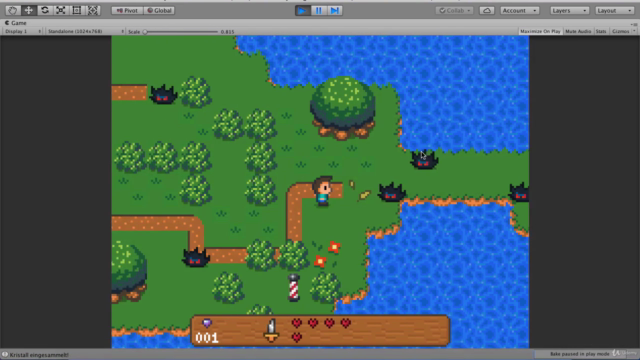This screenshot has width=640, height=360.
Task: Select the combined Transform tool
Action: coord(93,10)
